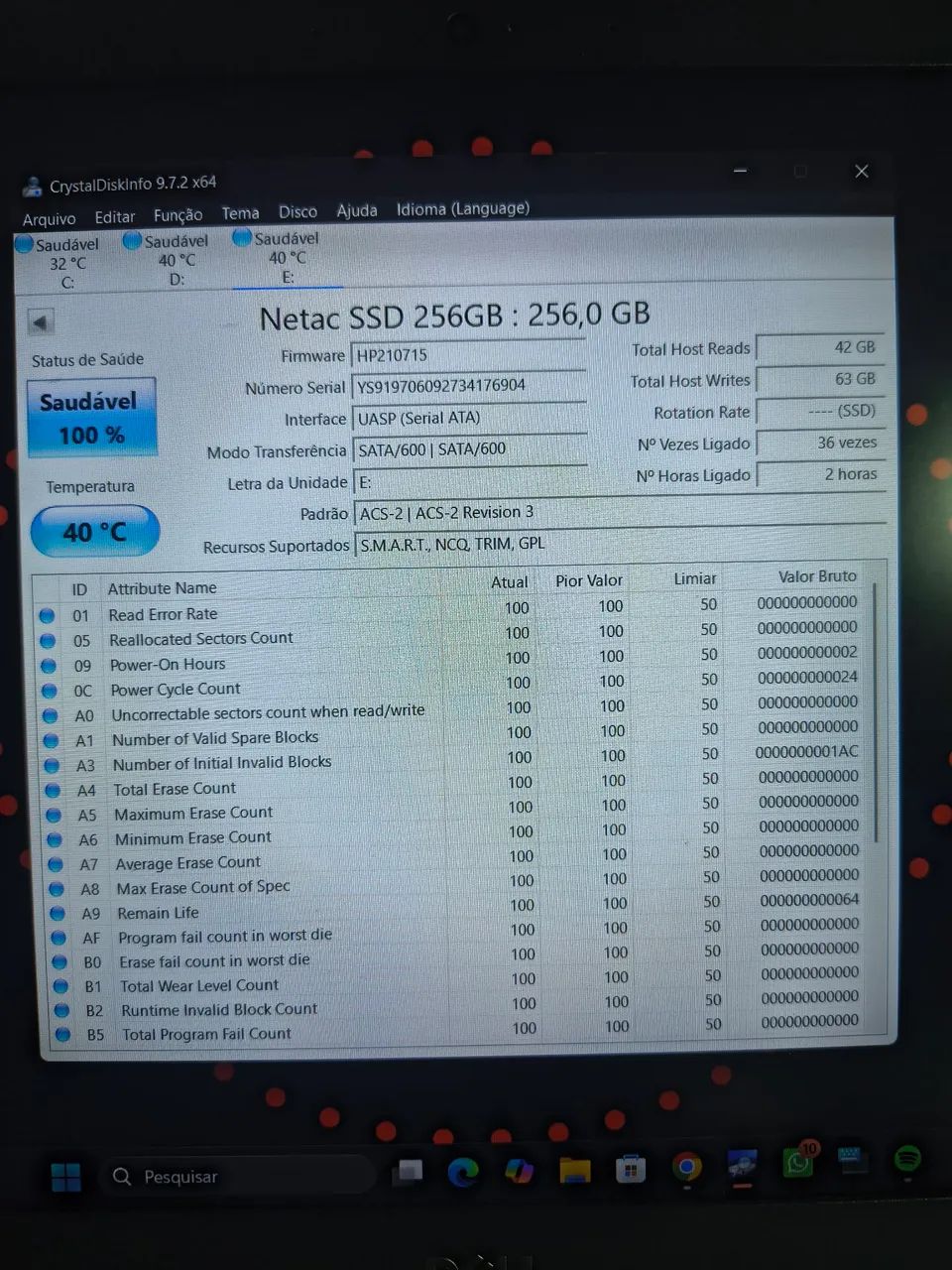The width and height of the screenshot is (952, 1270).
Task: Click the status circle of Reallocated Sectors Count
Action: point(48,640)
